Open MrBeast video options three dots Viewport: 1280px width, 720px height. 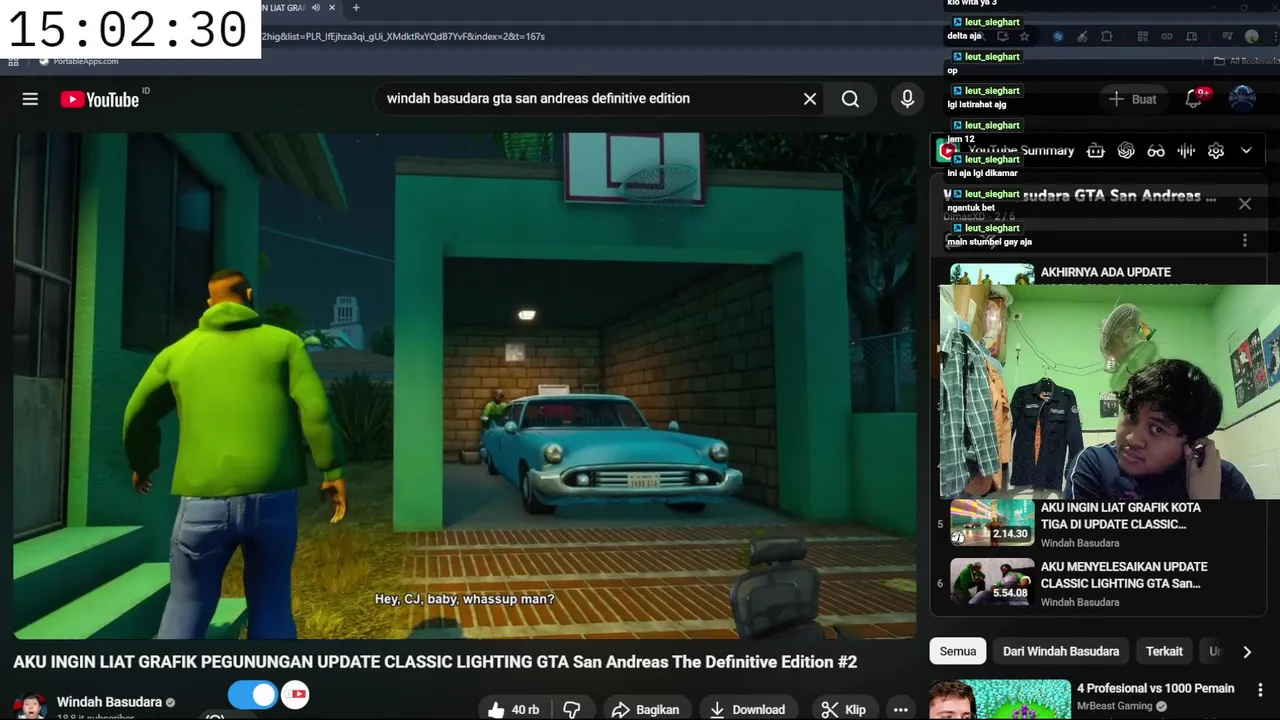(x=1259, y=689)
